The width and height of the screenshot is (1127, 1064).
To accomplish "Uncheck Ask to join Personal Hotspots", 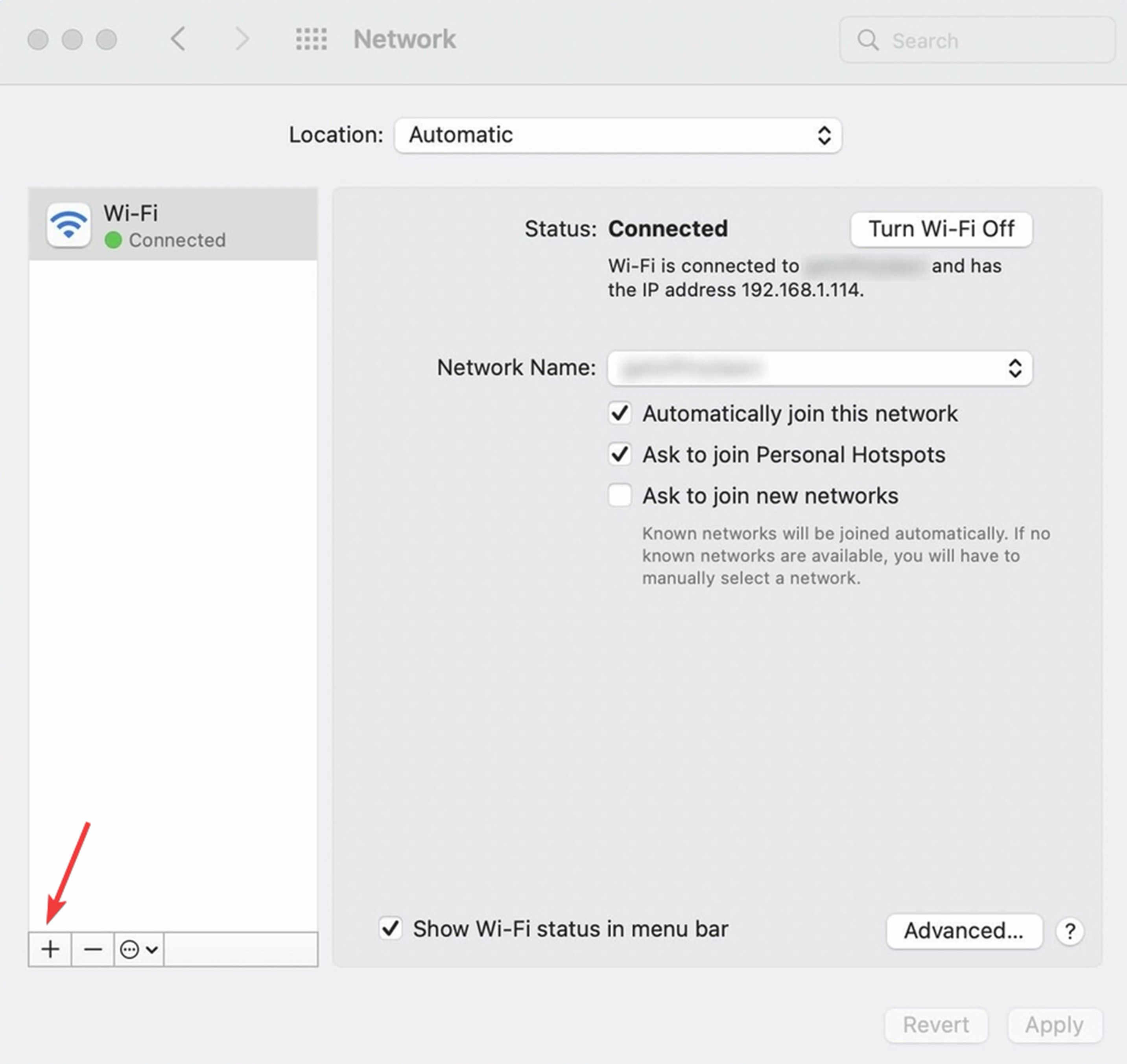I will (620, 454).
